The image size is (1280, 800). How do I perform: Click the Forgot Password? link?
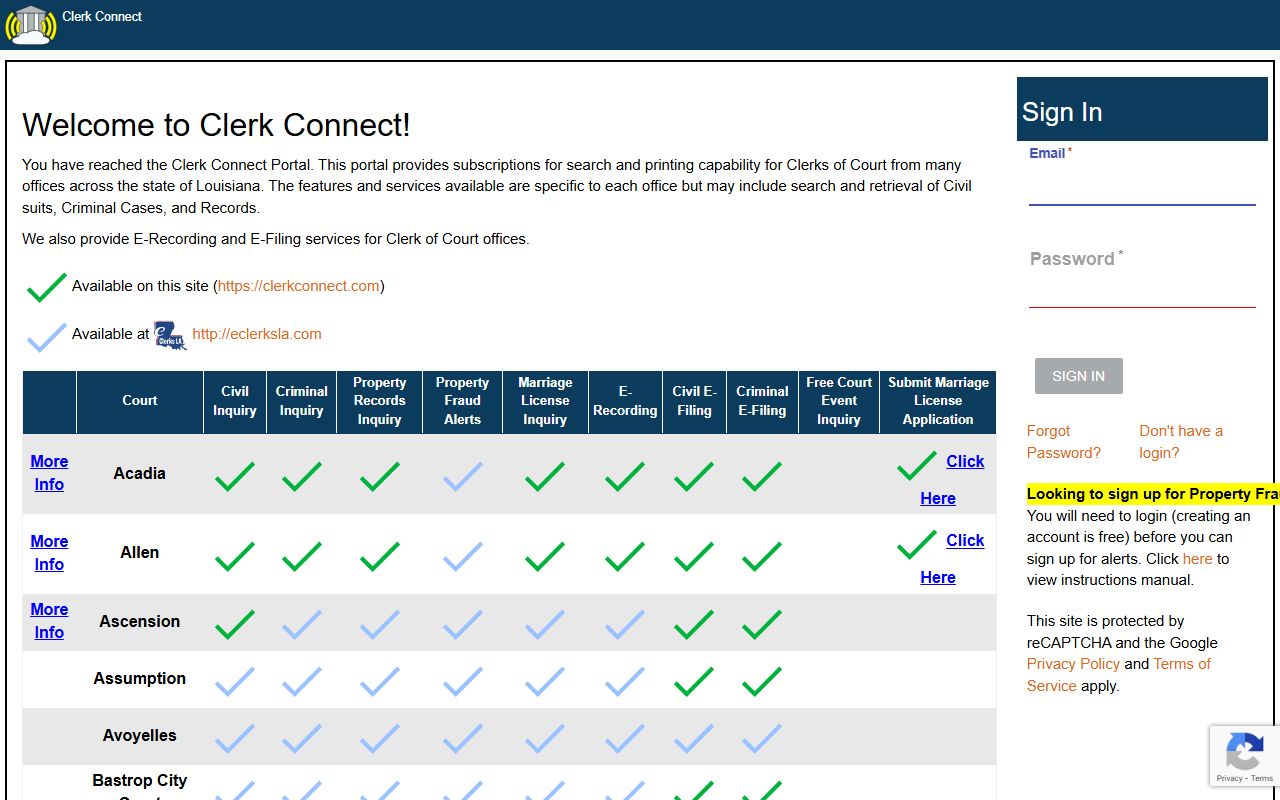click(x=1063, y=442)
